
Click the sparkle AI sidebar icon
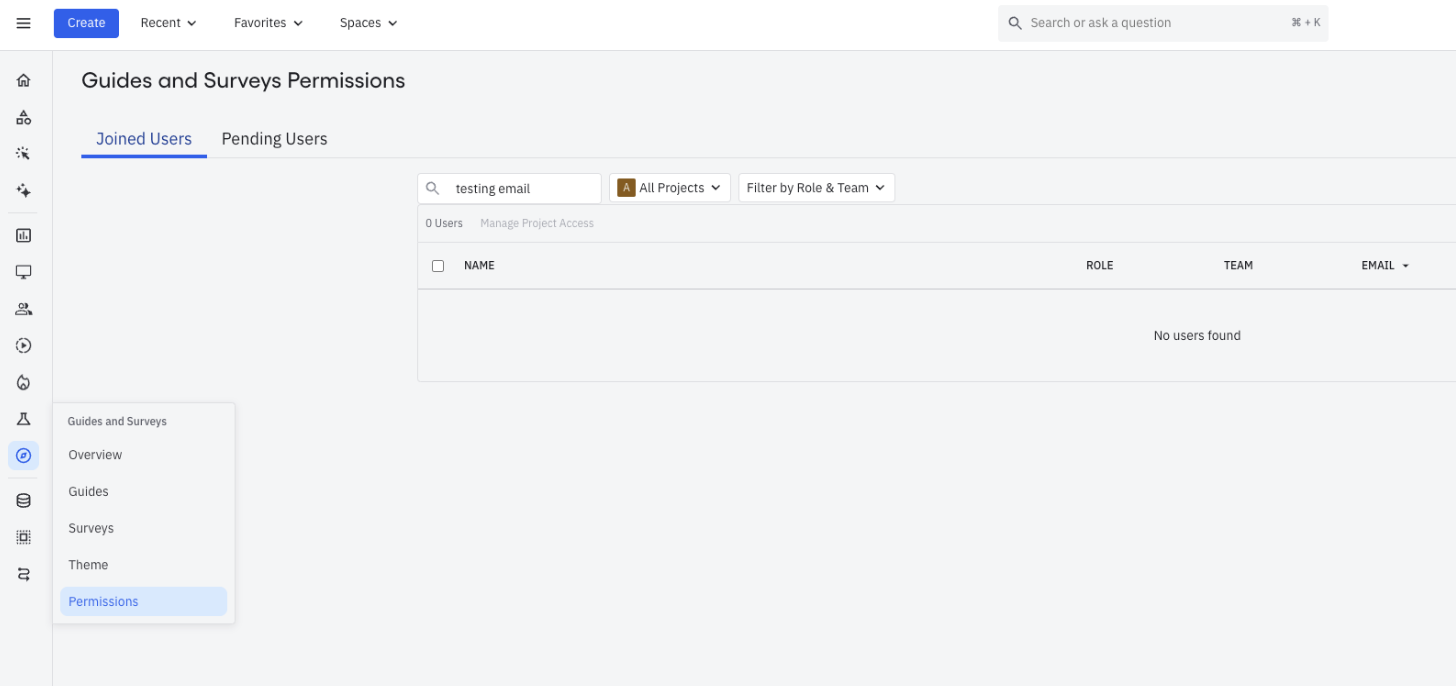(24, 191)
